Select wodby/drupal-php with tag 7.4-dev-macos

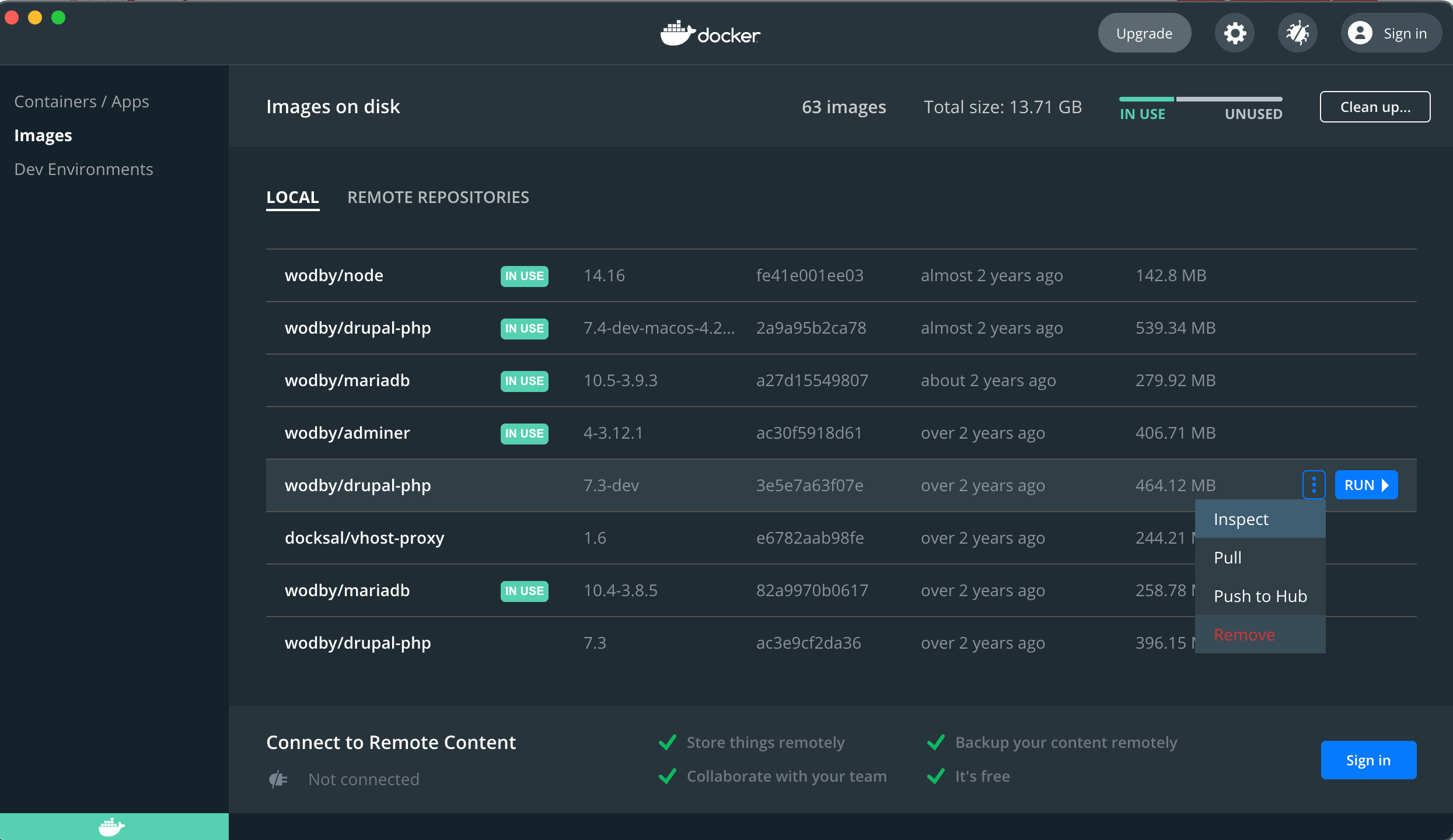[358, 328]
